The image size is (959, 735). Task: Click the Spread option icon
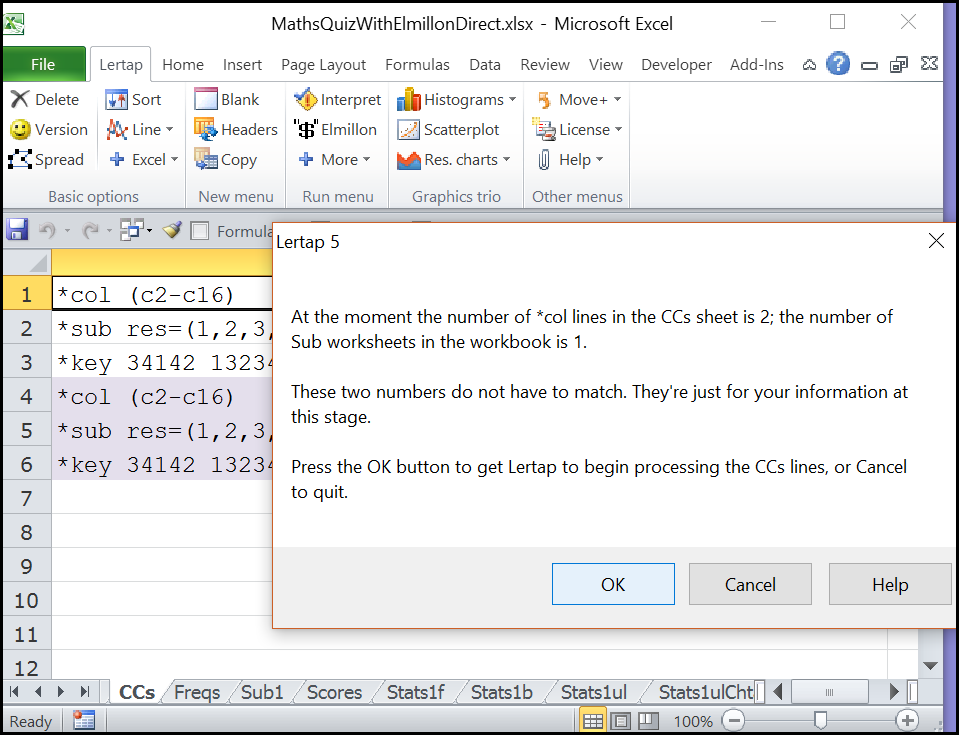(20, 160)
